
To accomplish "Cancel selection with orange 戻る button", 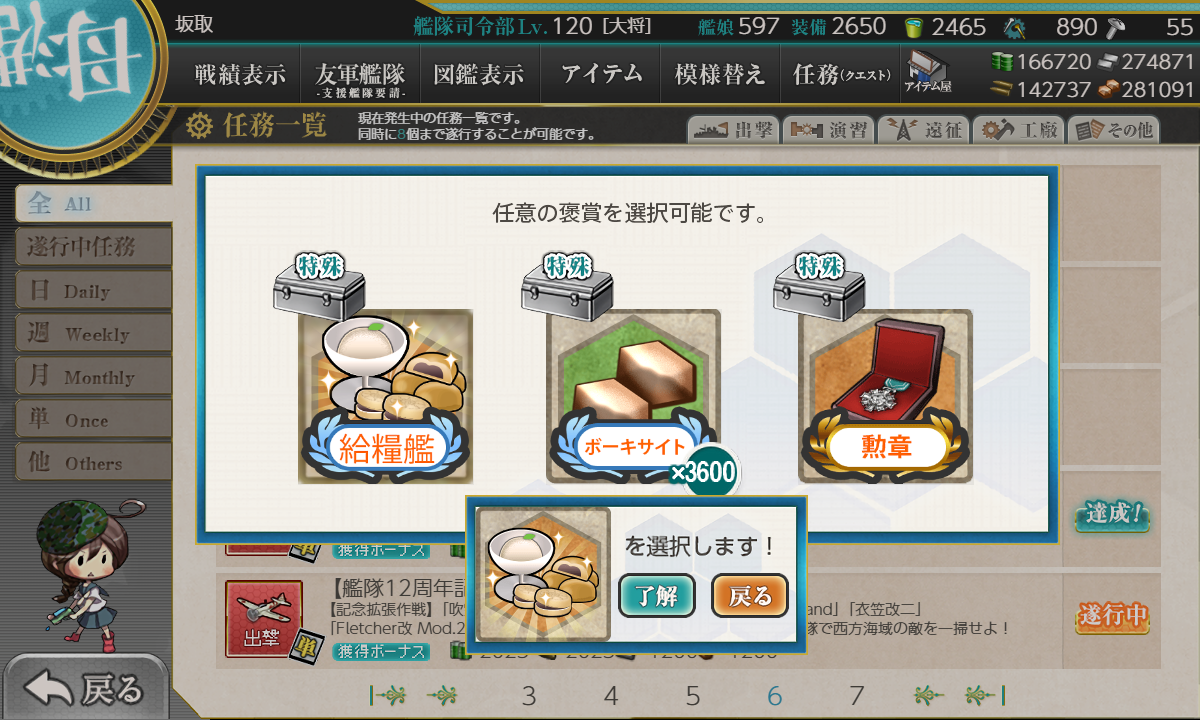I will pos(750,596).
